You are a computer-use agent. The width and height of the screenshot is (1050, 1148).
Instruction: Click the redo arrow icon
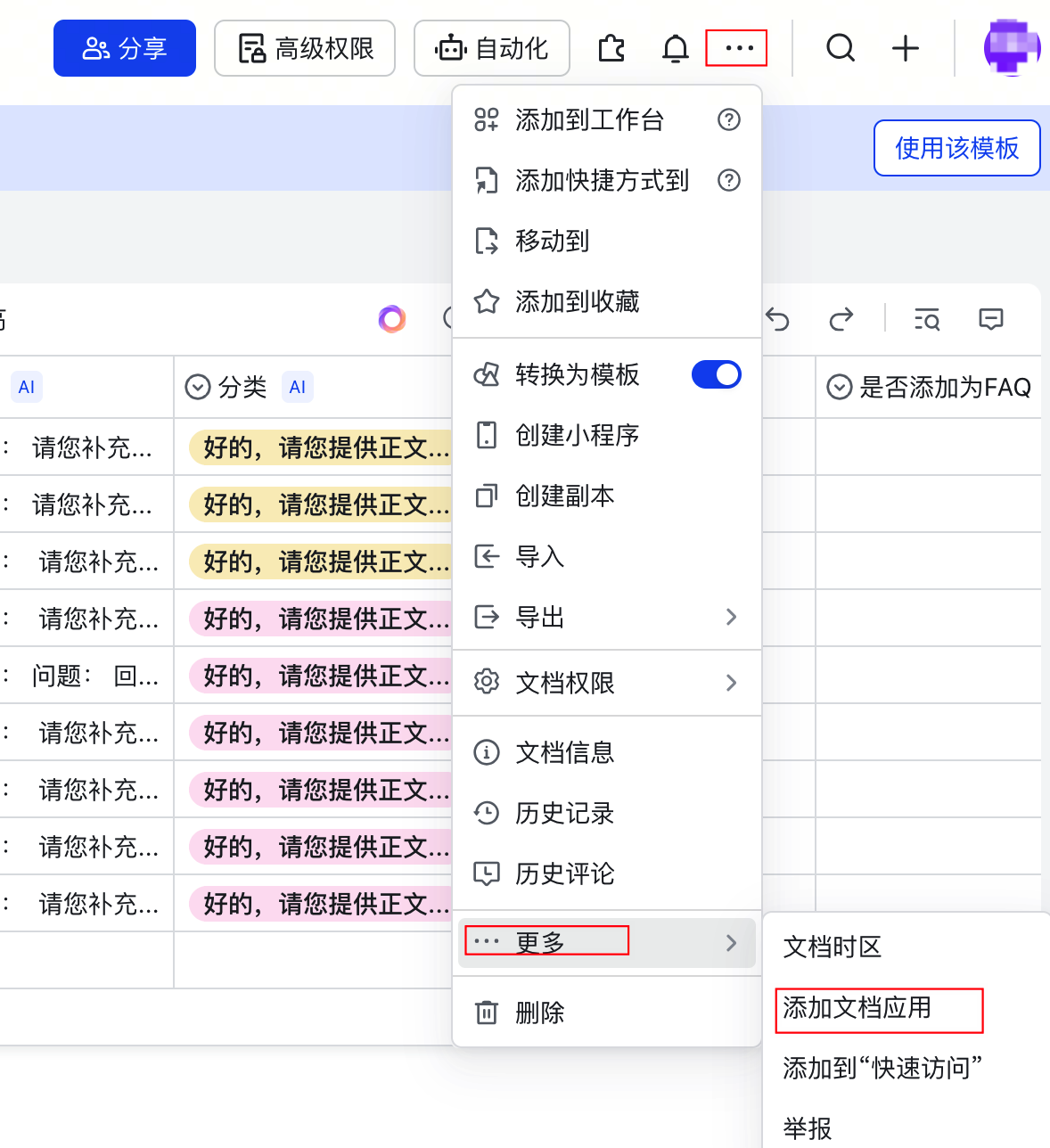[841, 319]
